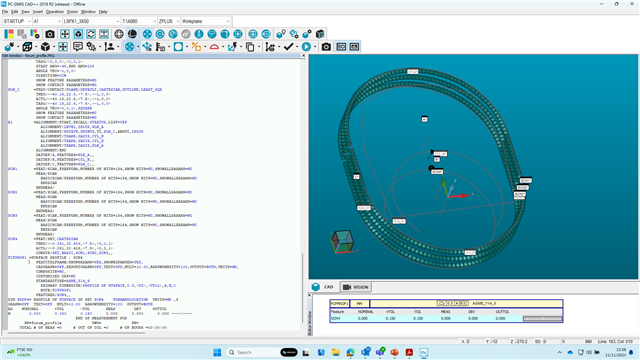Open the Help menu
Screen dimensions: 640x360
[x=103, y=12]
